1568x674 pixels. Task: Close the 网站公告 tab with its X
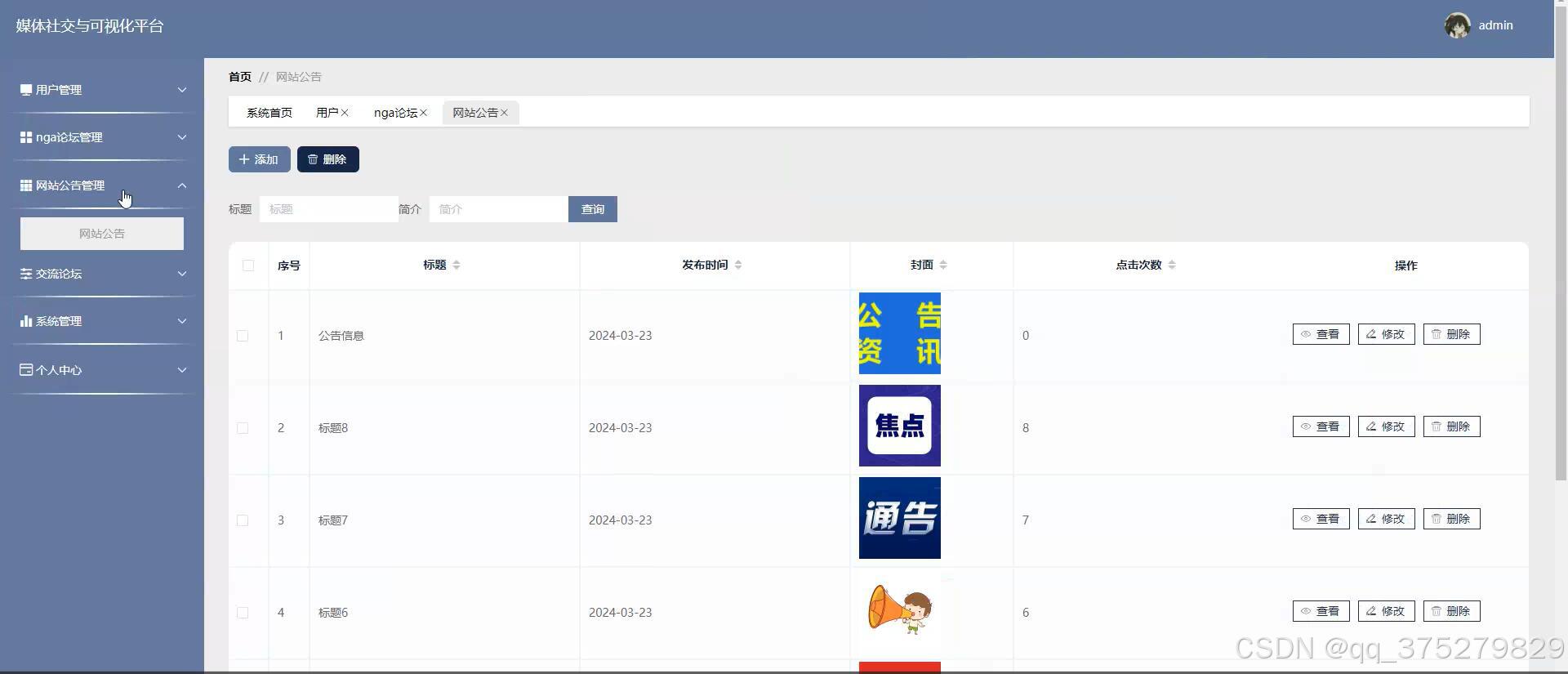point(504,113)
